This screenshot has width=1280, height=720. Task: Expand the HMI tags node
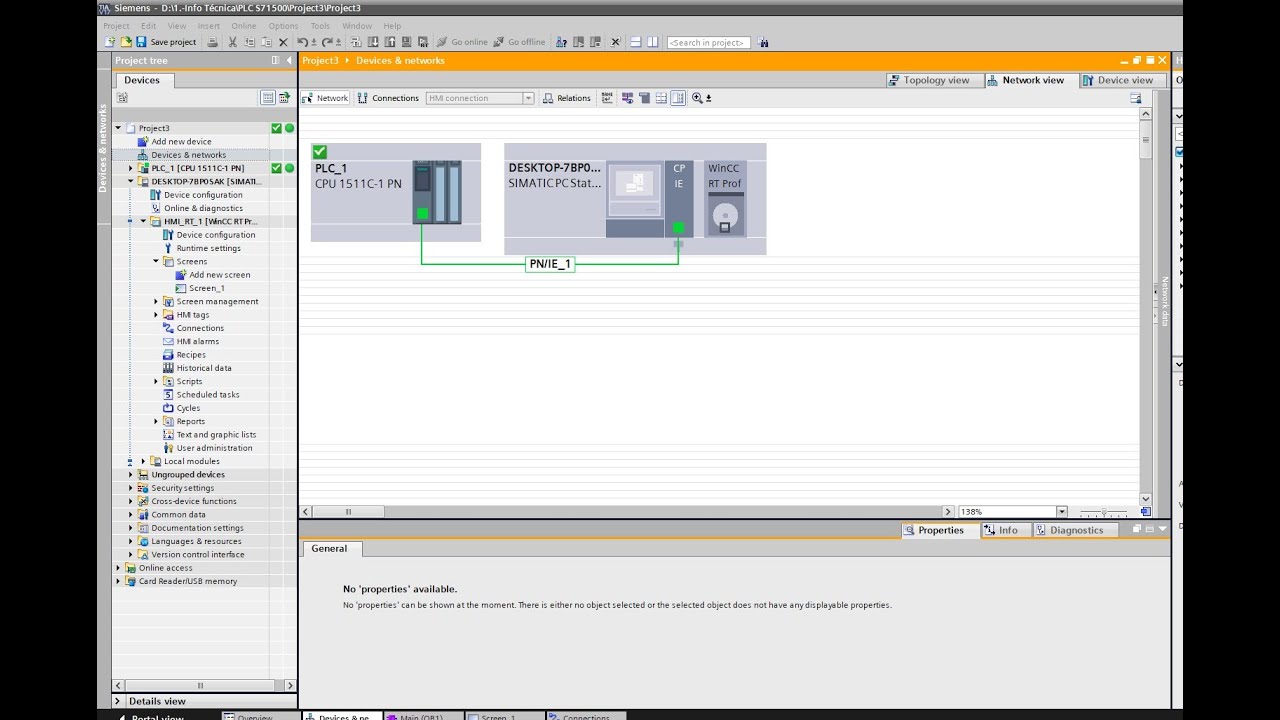point(156,315)
